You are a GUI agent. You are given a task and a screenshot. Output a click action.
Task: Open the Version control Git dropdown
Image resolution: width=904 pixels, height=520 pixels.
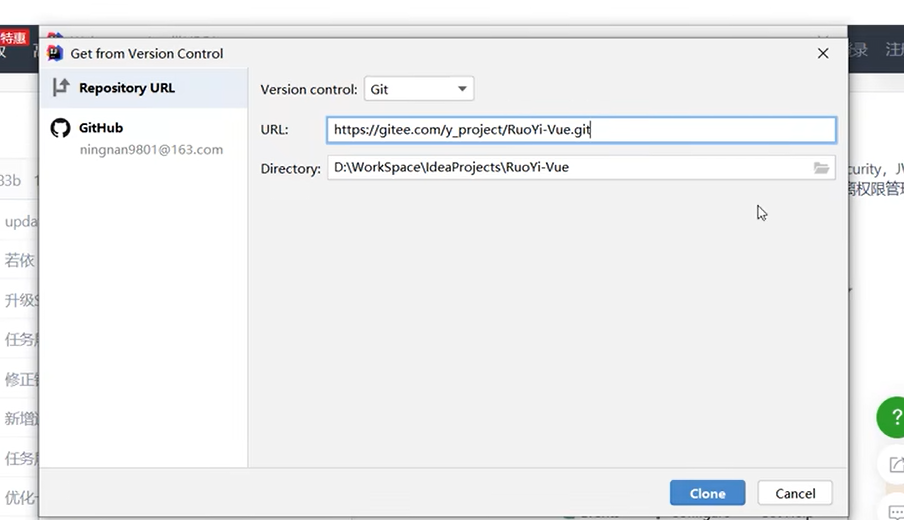tap(419, 89)
